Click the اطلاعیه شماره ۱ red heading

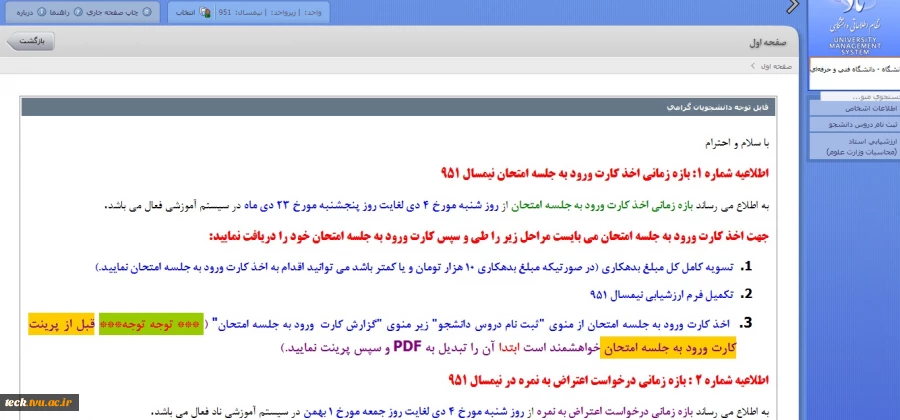605,174
